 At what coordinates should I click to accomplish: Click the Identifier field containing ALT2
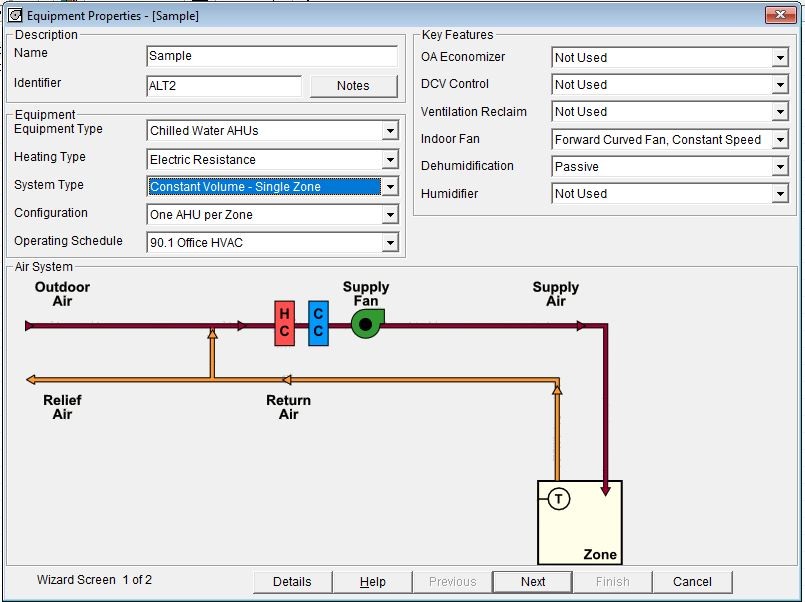click(x=223, y=86)
